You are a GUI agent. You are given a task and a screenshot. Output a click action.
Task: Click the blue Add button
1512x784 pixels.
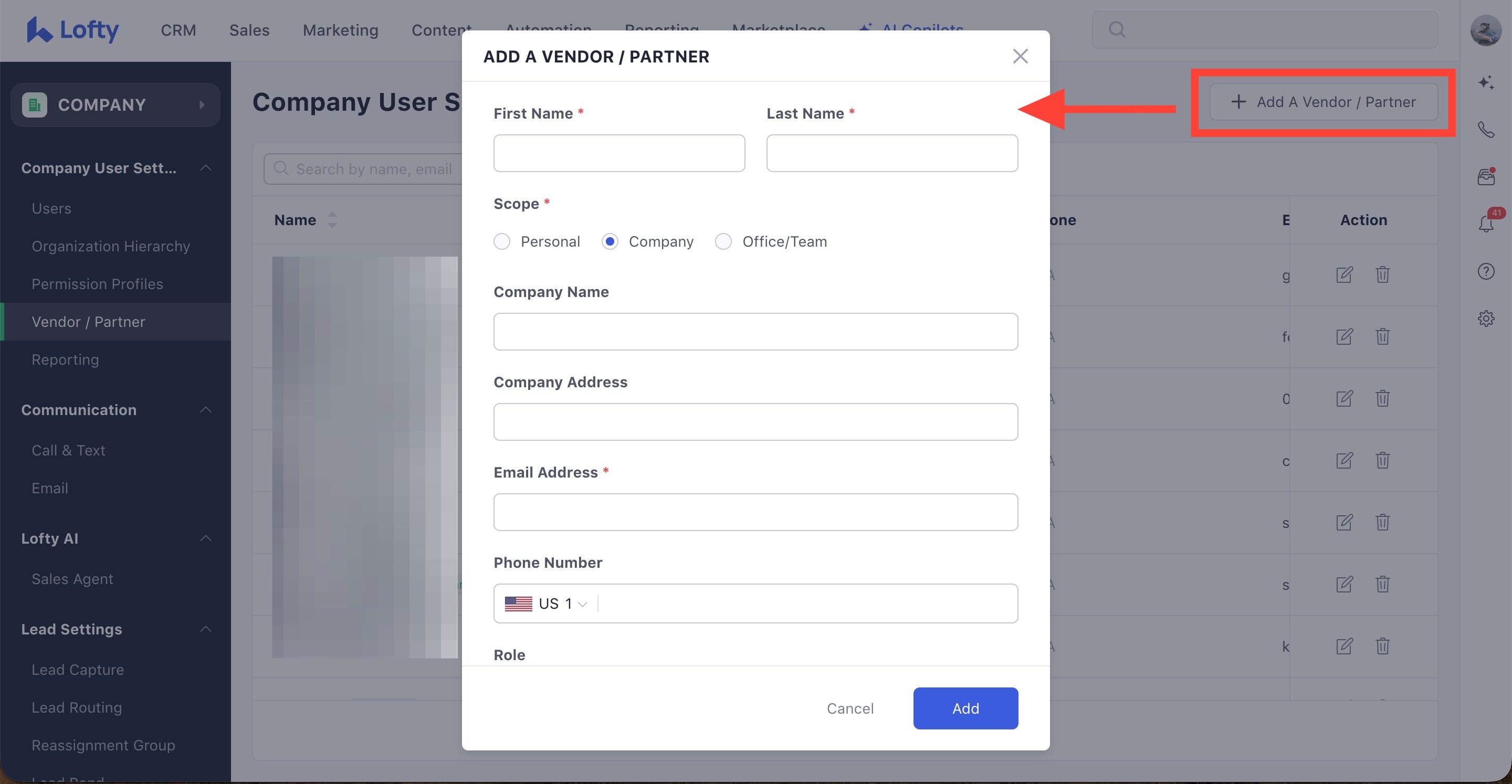point(965,708)
